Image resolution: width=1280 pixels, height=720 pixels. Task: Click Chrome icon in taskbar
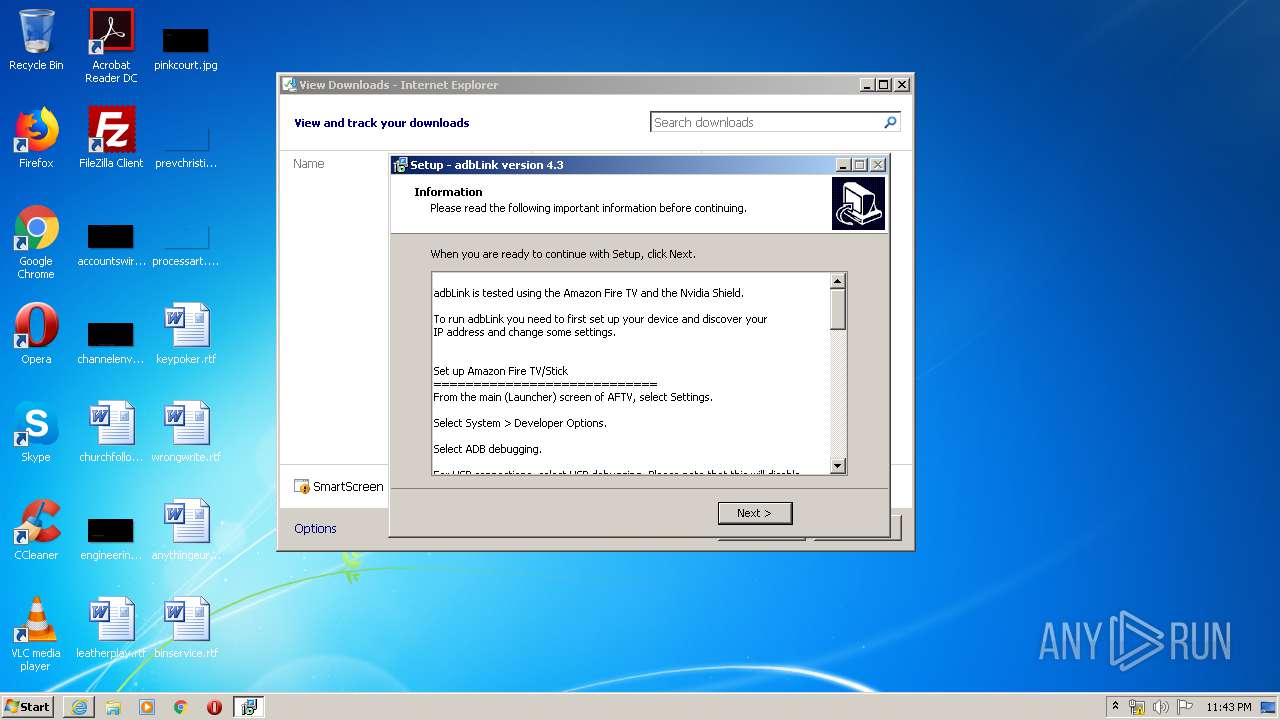[x=181, y=707]
